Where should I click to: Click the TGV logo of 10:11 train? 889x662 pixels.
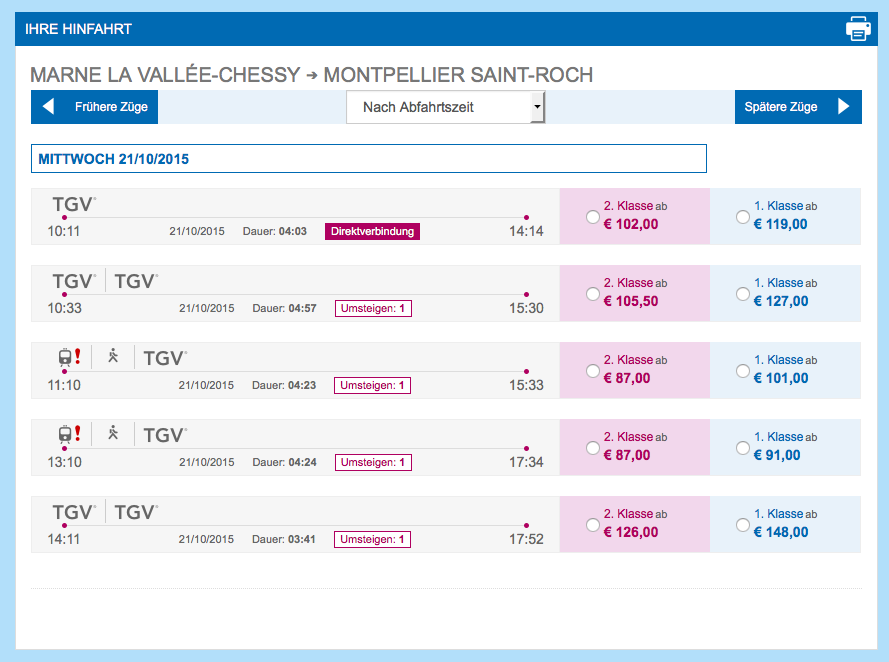pyautogui.click(x=73, y=204)
